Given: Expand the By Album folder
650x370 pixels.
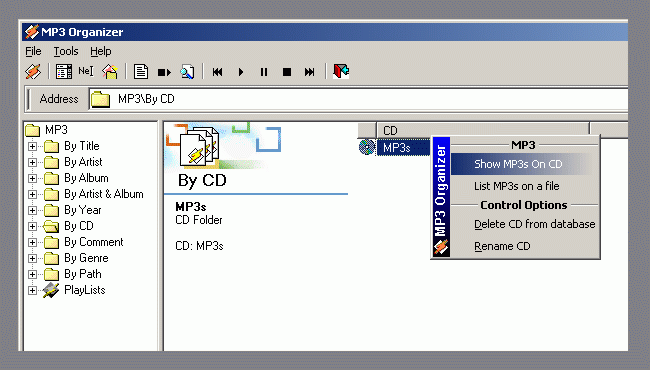Looking at the screenshot, I should (x=32, y=179).
